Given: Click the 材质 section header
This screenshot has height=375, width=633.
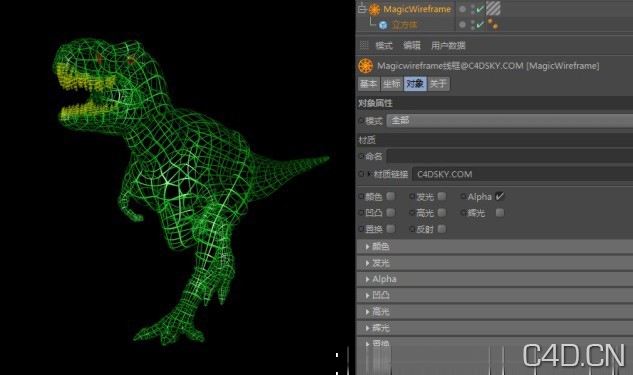Looking at the screenshot, I should tap(495, 140).
